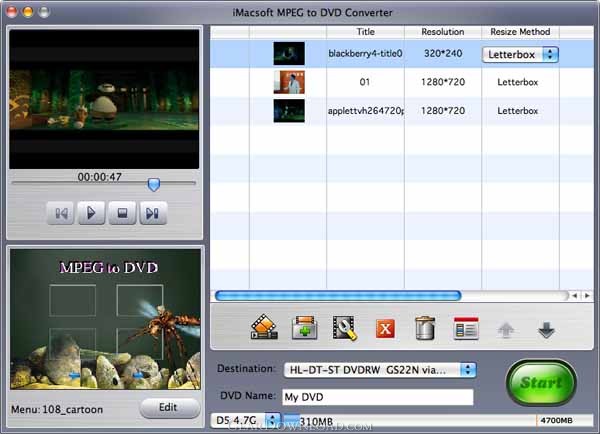Open the Destination drive dropdown
The width and height of the screenshot is (600, 434).
(x=380, y=370)
